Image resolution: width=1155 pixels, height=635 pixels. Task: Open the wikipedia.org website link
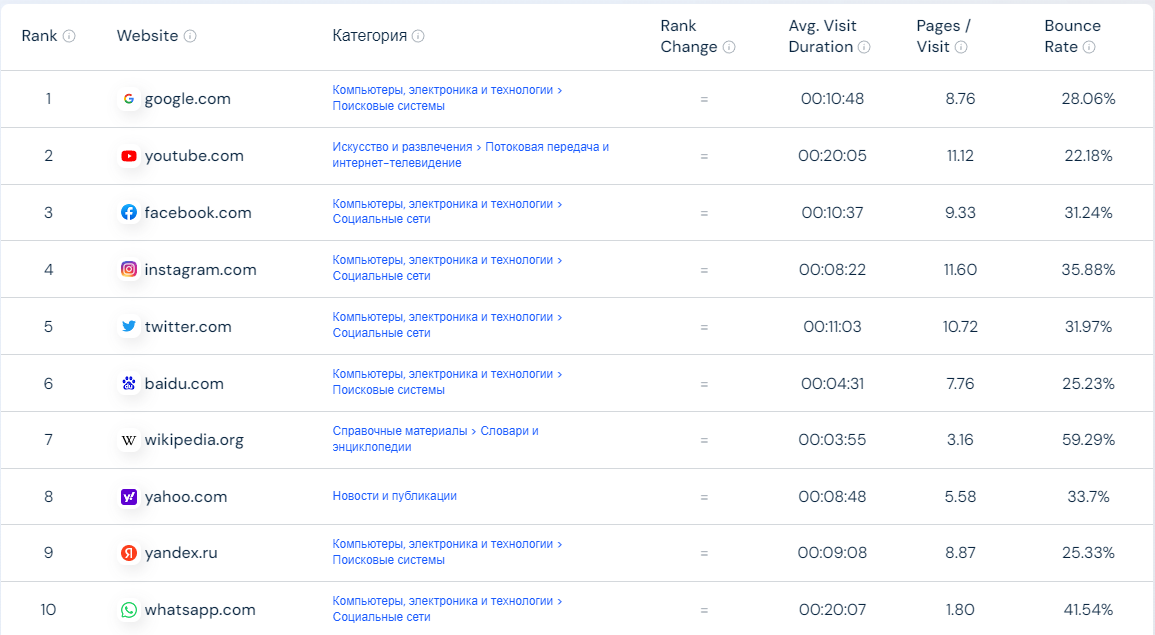pyautogui.click(x=194, y=440)
